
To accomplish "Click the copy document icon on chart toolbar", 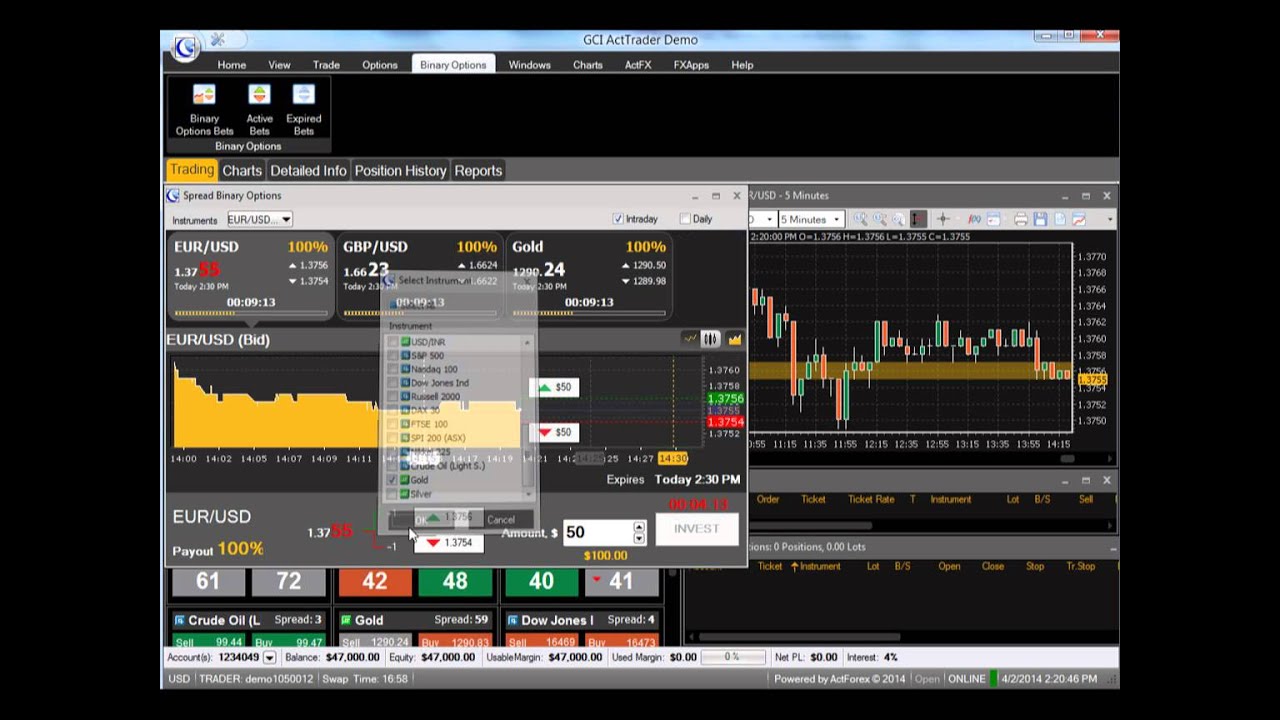I will tap(1059, 219).
